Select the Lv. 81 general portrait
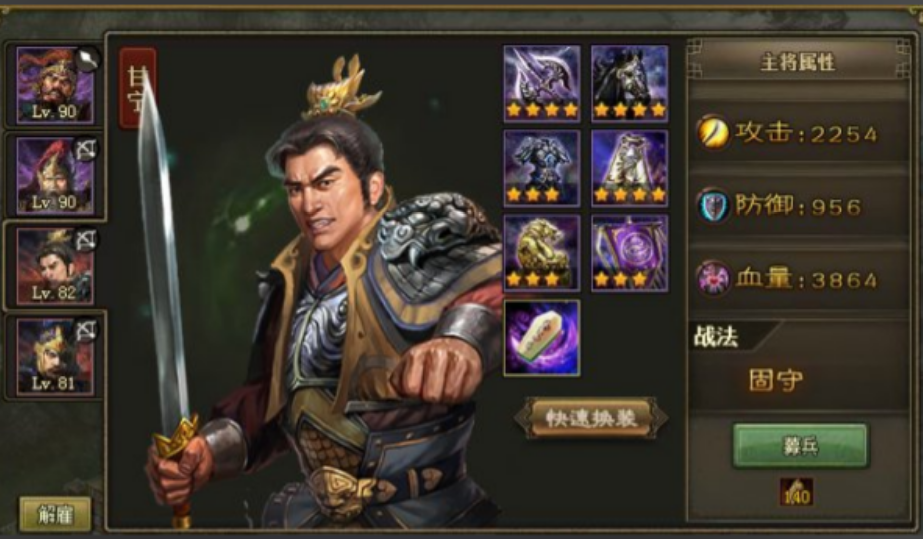 click(x=55, y=357)
